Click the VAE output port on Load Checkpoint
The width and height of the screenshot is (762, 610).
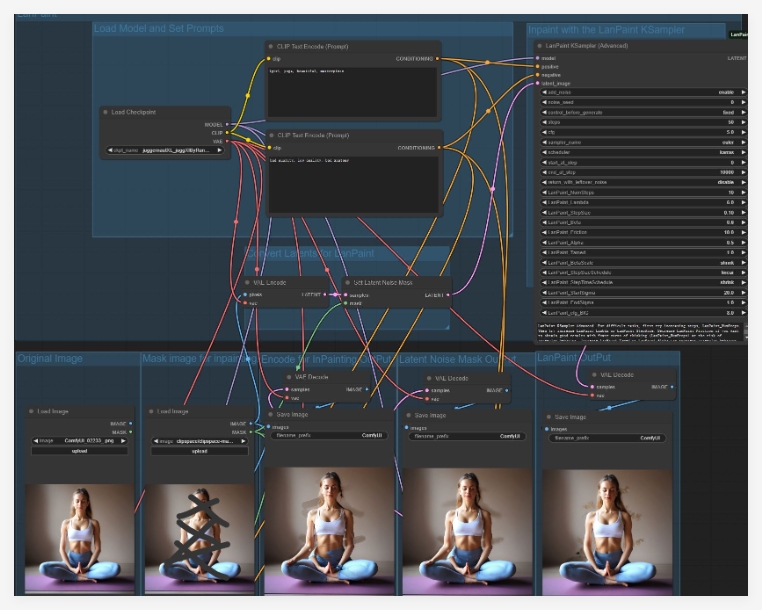tap(228, 141)
